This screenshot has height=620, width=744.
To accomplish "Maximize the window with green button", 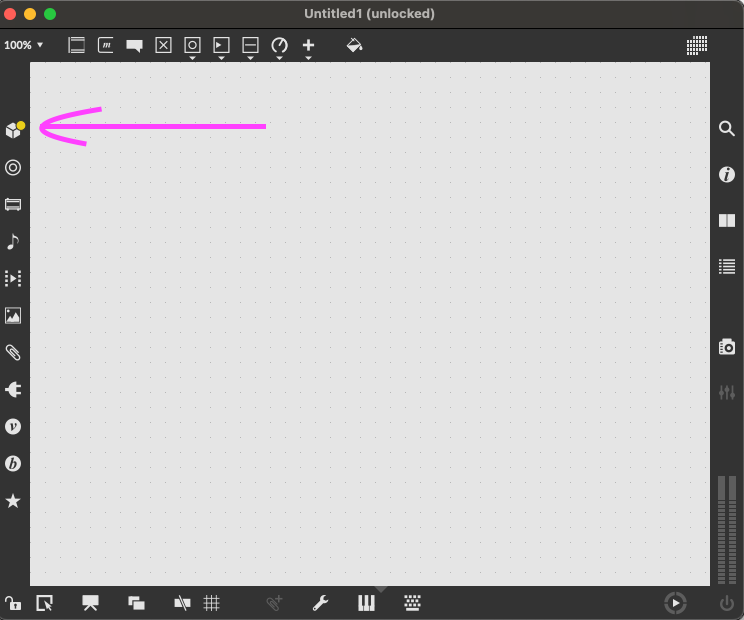I will [x=50, y=14].
